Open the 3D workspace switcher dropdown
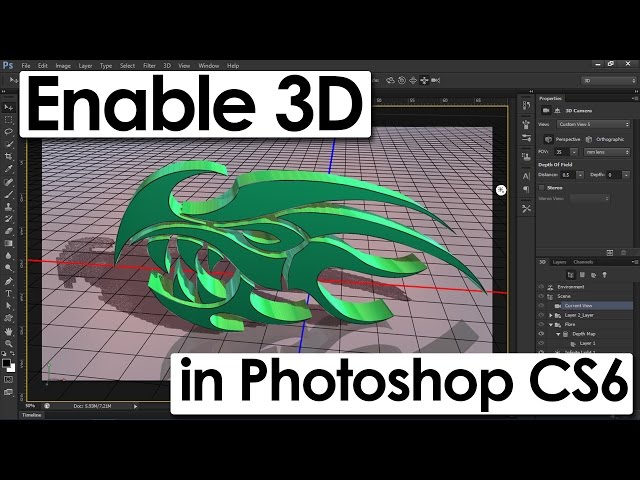 point(609,80)
